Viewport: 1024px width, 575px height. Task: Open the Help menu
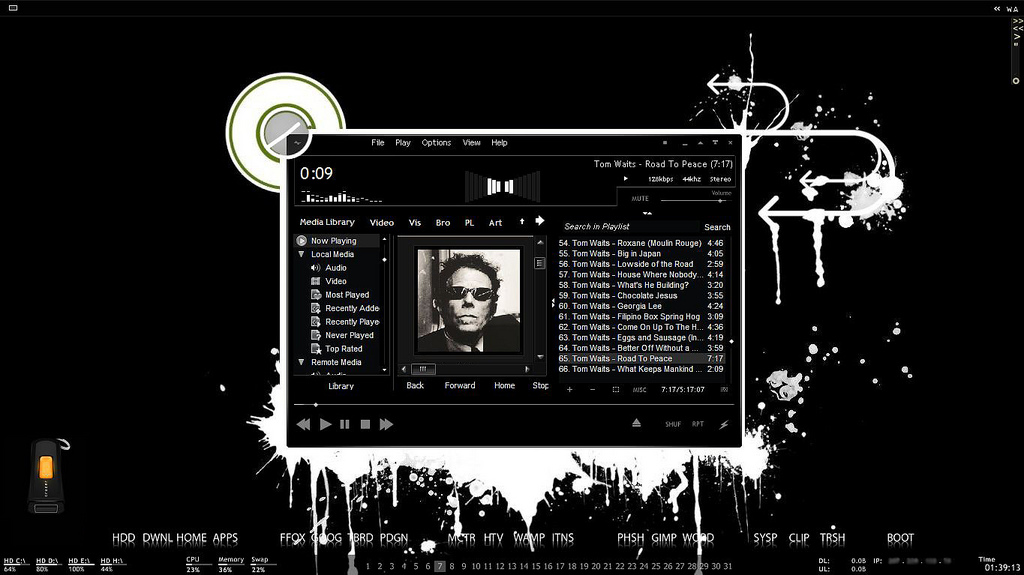click(x=499, y=142)
